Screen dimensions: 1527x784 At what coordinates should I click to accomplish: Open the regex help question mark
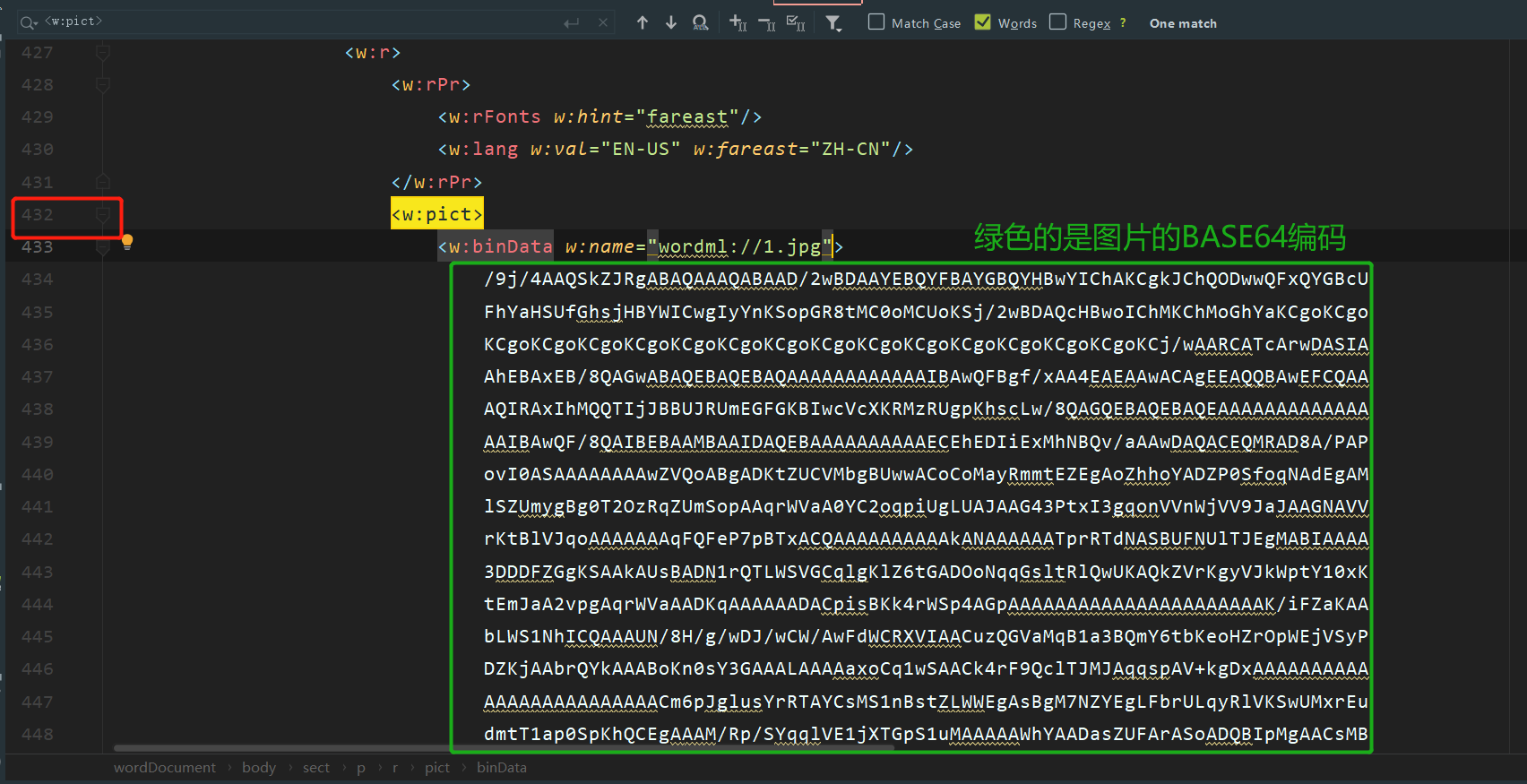pos(1123,23)
